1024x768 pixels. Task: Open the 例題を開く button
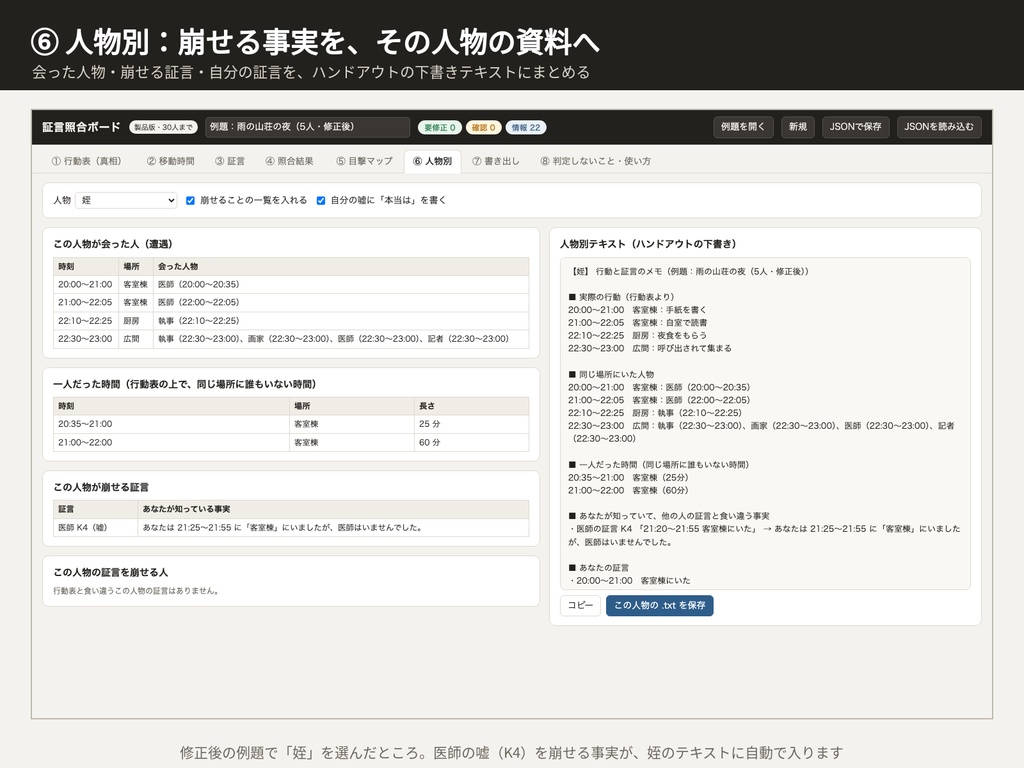point(743,127)
